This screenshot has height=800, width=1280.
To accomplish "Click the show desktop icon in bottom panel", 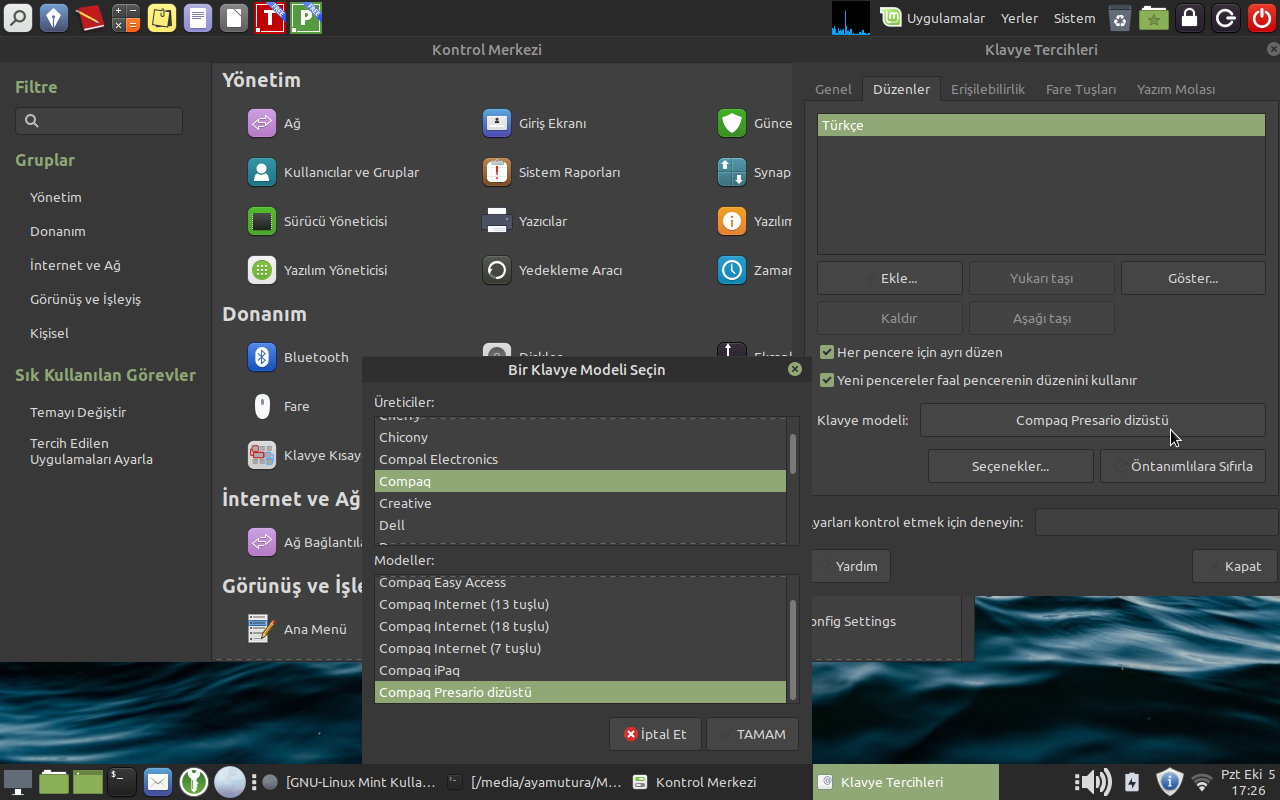I will tap(18, 782).
